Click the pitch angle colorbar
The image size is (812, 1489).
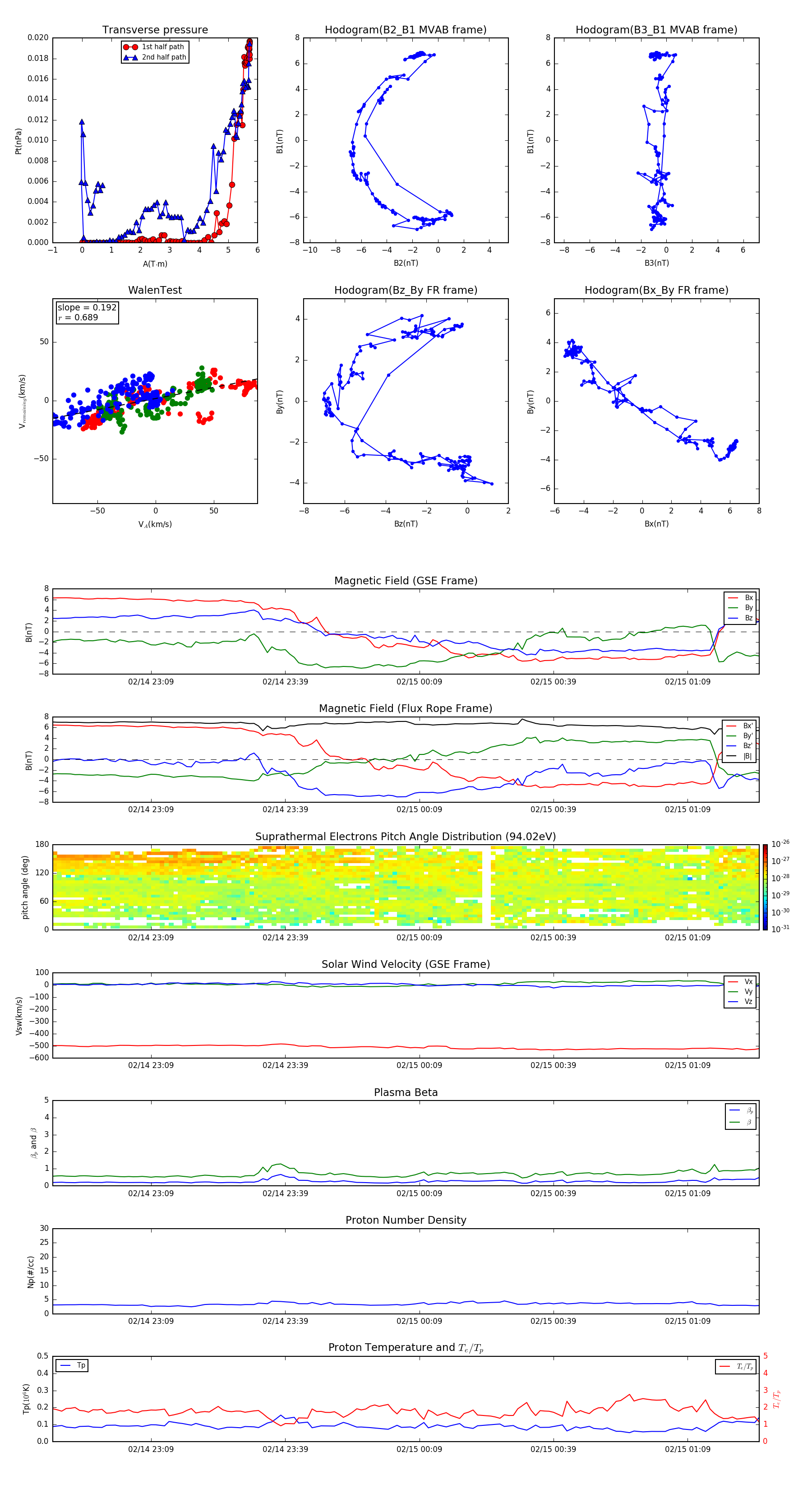click(x=765, y=887)
